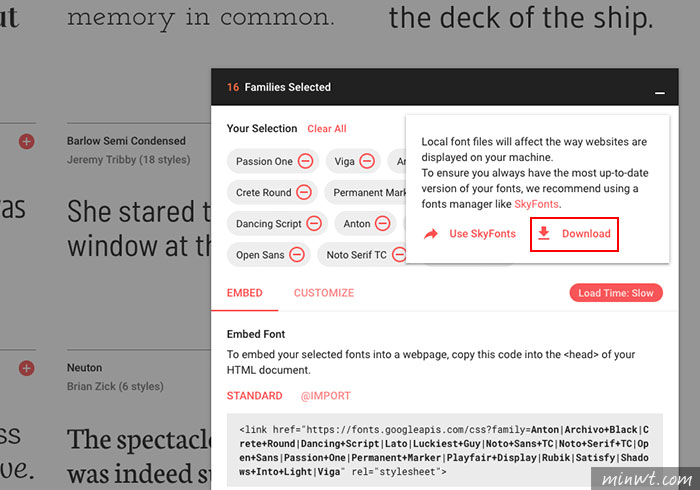This screenshot has height=490, width=700.
Task: Click the Neuton font name
Action: (84, 368)
